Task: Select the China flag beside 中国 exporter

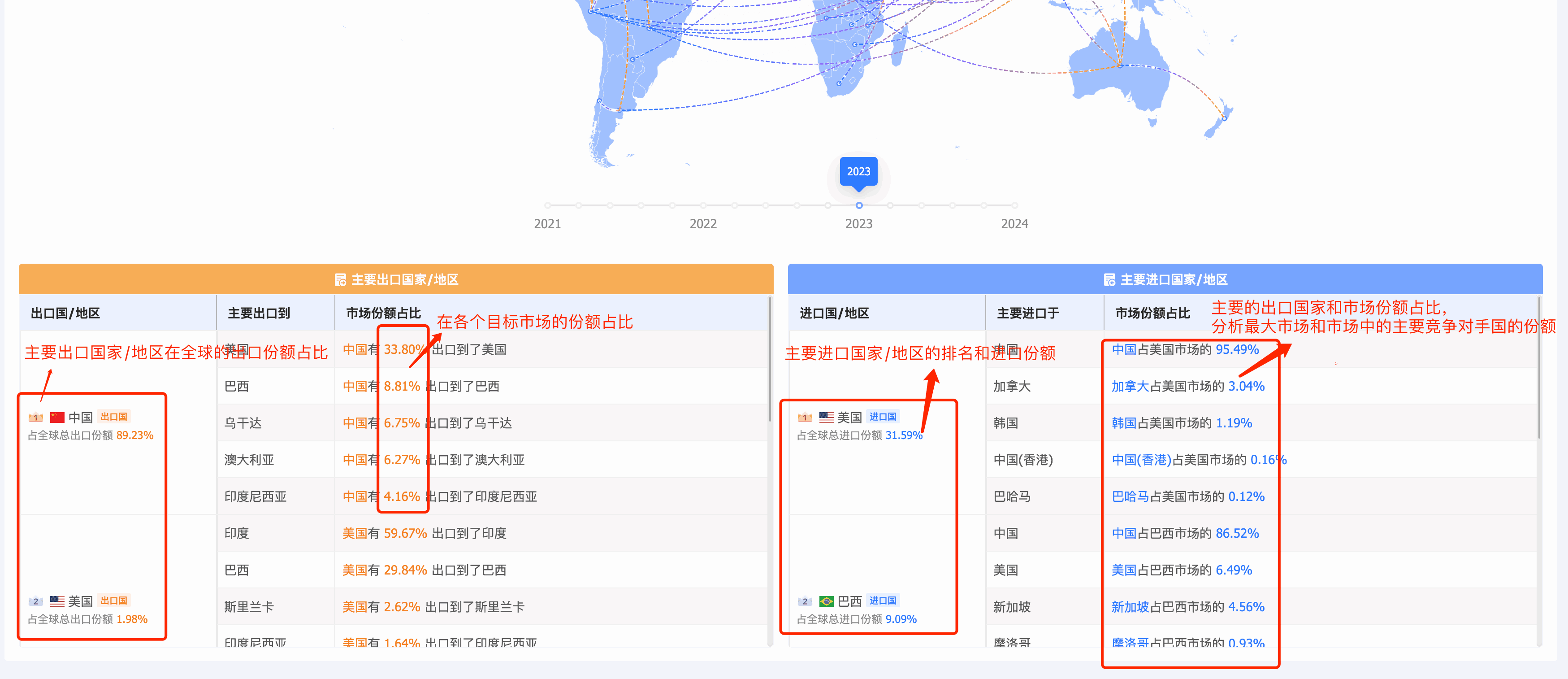Action: pos(56,417)
